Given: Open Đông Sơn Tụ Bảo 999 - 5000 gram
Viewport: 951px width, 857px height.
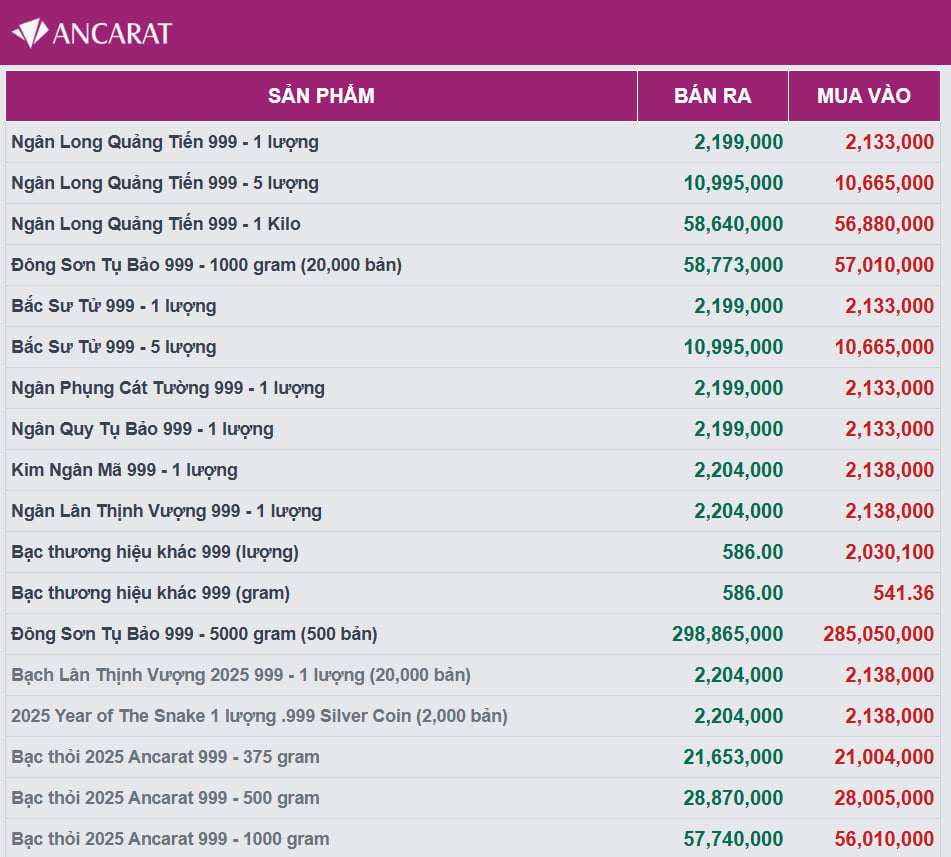Looking at the screenshot, I should 195,634.
